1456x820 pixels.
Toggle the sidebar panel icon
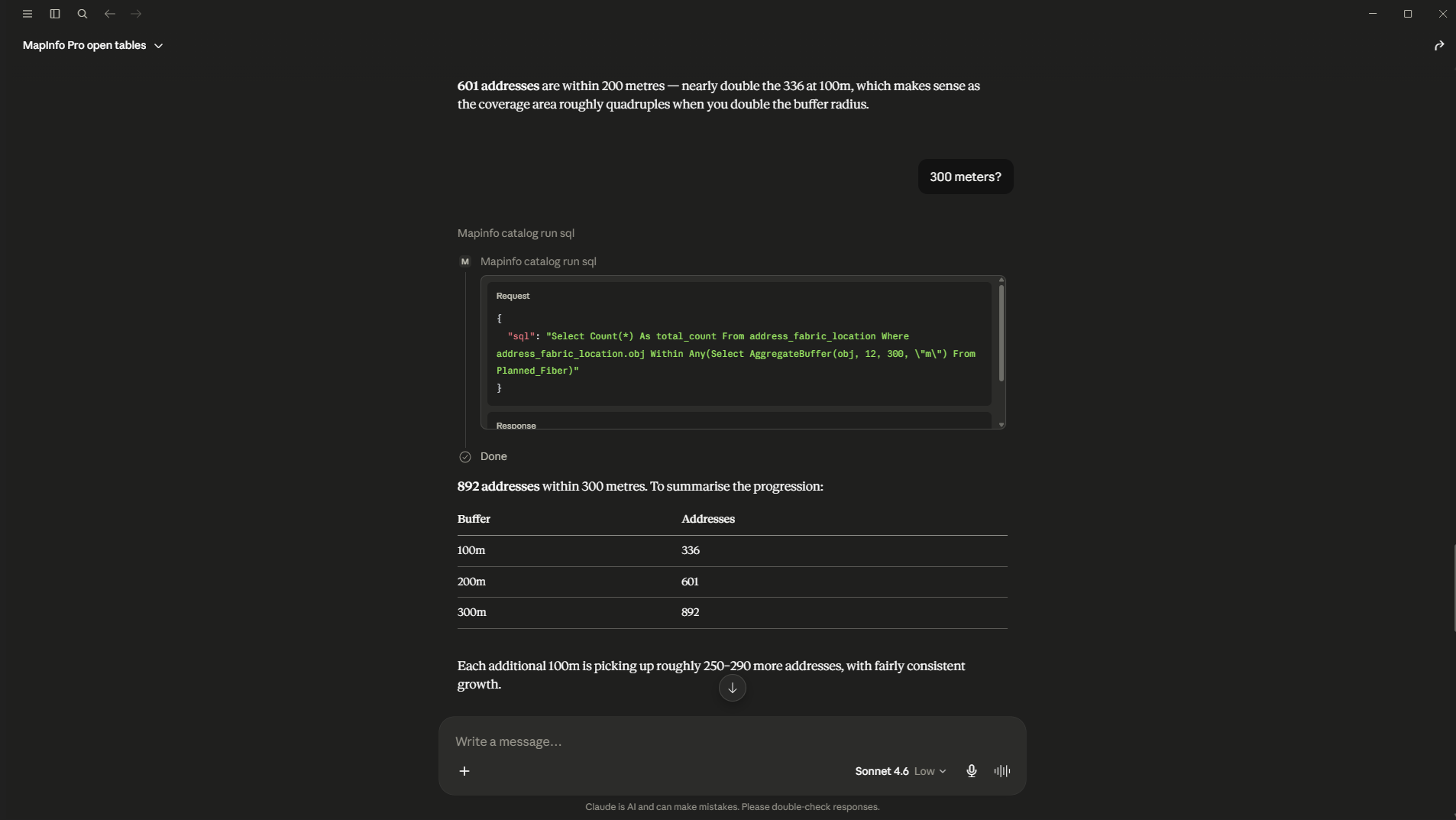pos(55,14)
